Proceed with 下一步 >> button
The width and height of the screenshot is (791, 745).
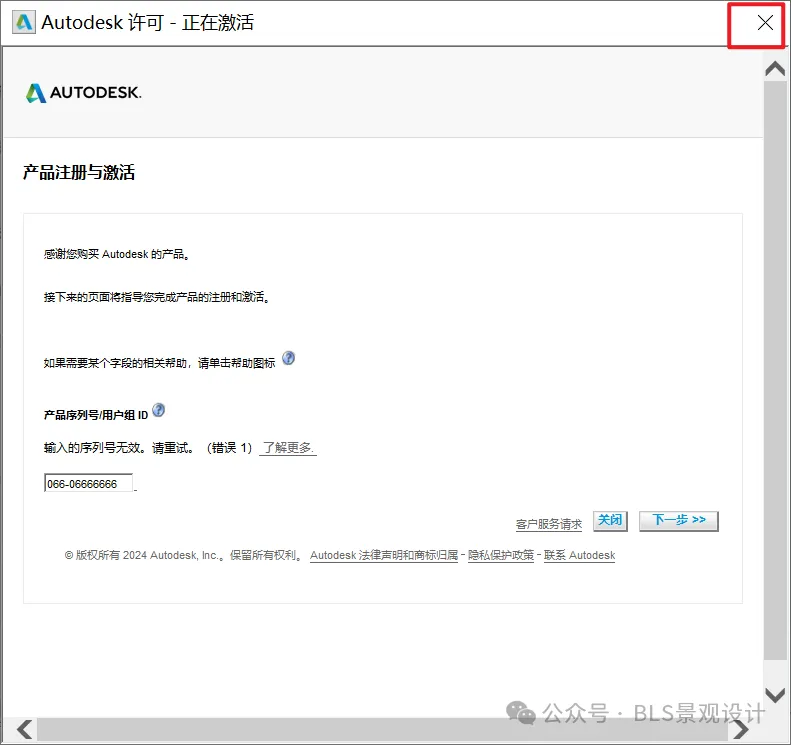(x=679, y=521)
